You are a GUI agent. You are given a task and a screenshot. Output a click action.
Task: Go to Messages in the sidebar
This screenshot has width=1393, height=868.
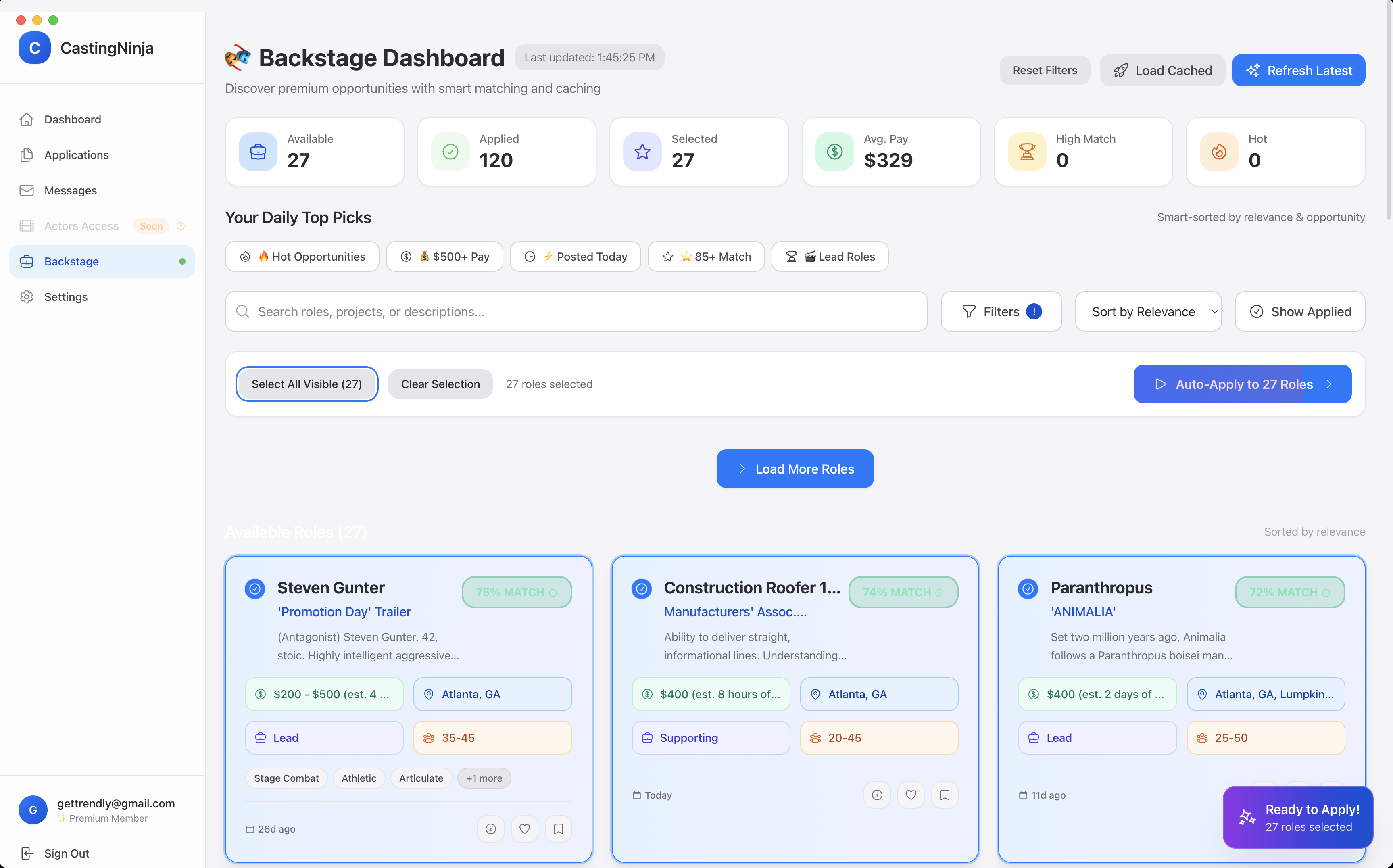coord(70,191)
